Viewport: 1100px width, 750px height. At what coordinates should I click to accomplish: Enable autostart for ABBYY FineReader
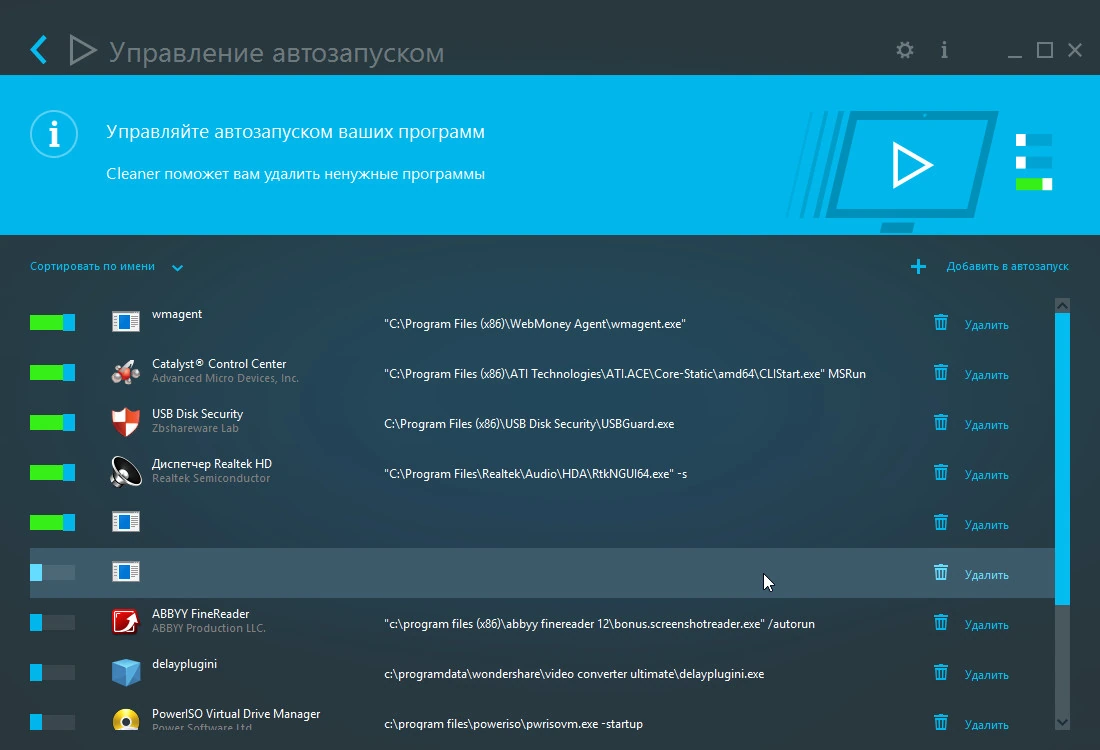[53, 622]
